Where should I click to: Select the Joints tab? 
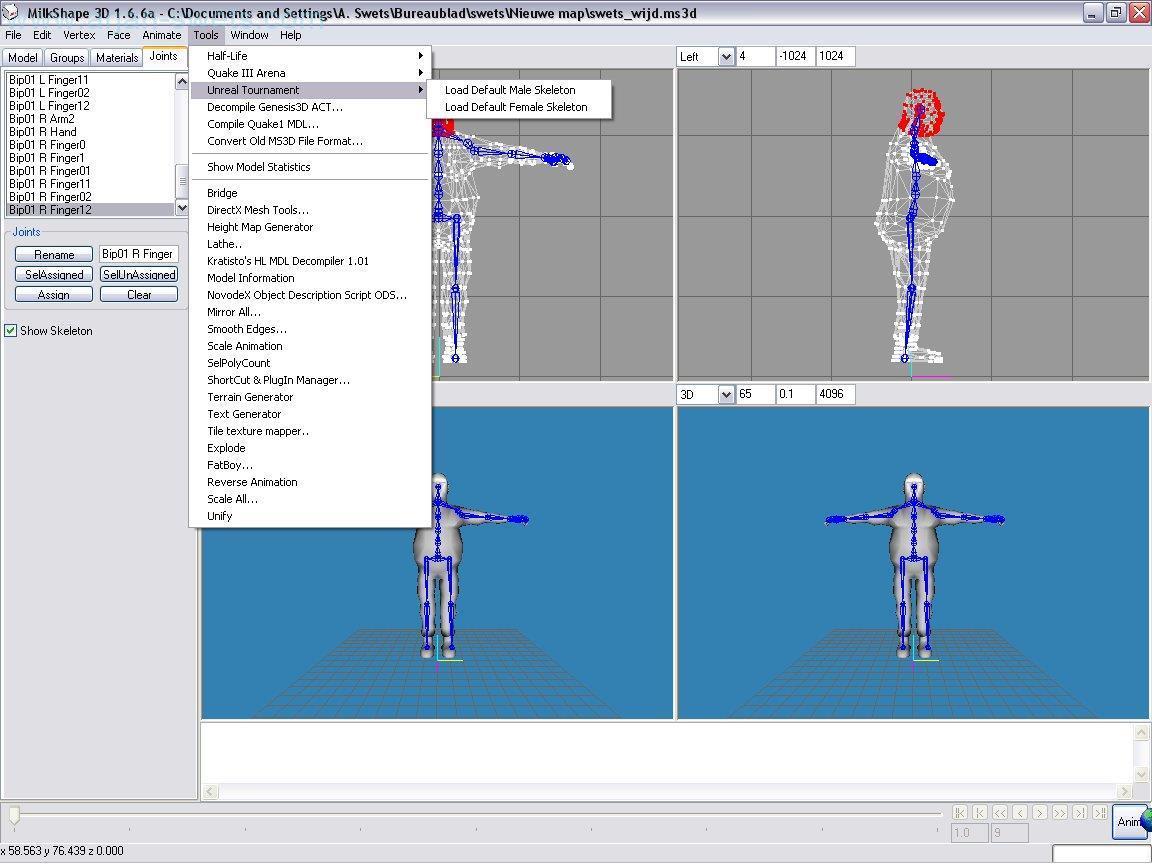coord(163,56)
